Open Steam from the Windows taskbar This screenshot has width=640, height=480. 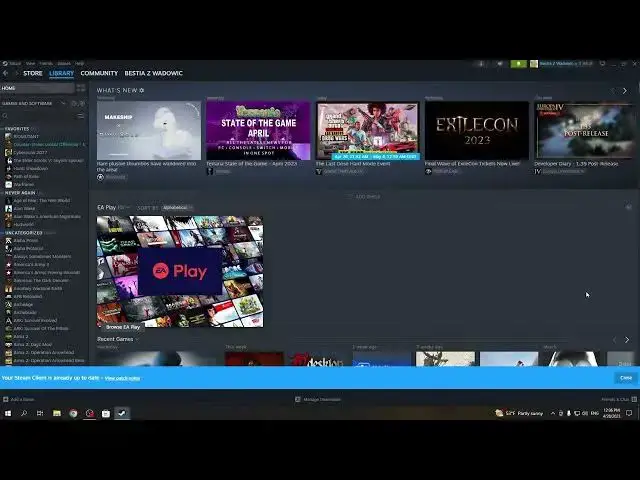(x=122, y=413)
